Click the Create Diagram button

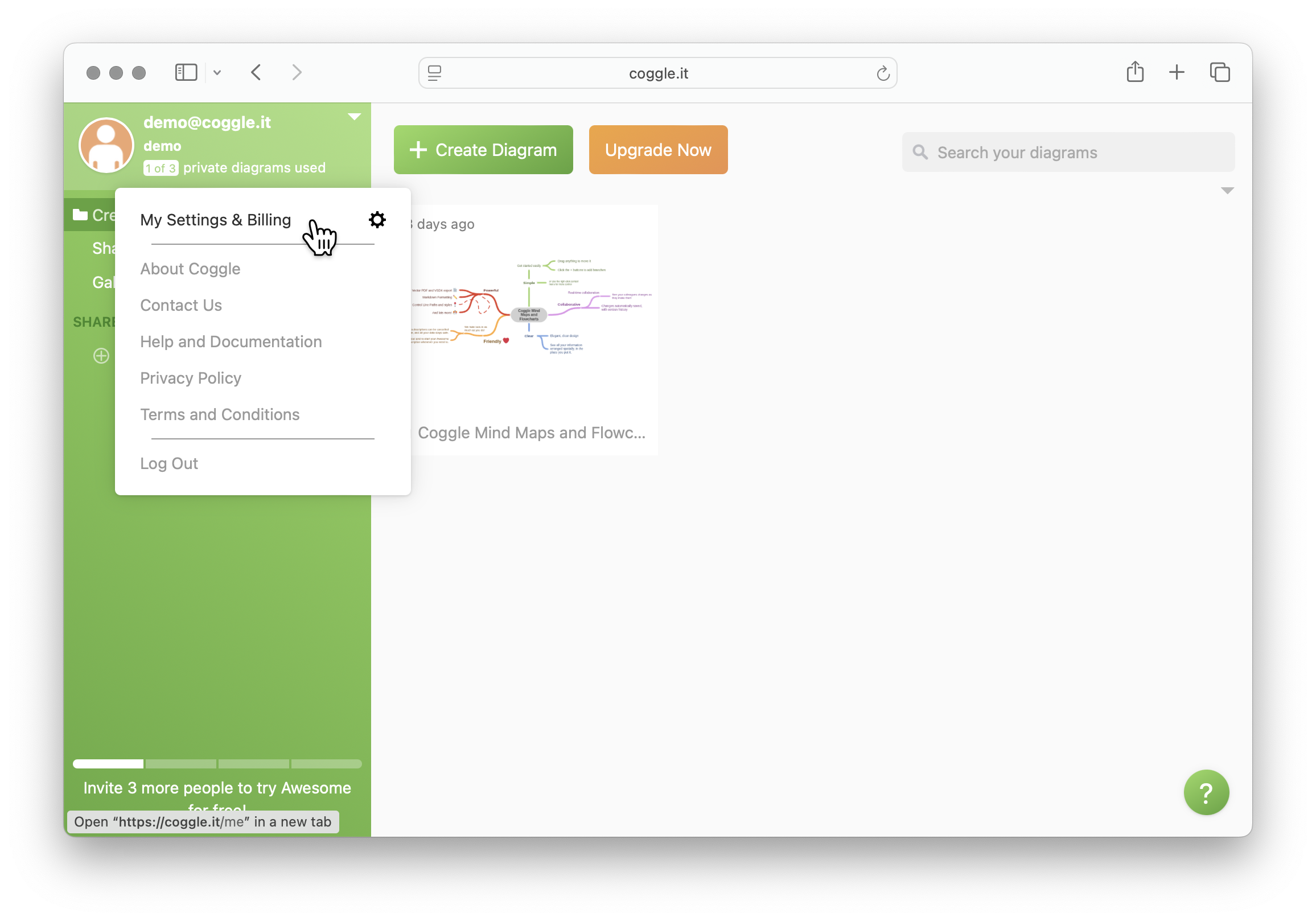point(483,150)
